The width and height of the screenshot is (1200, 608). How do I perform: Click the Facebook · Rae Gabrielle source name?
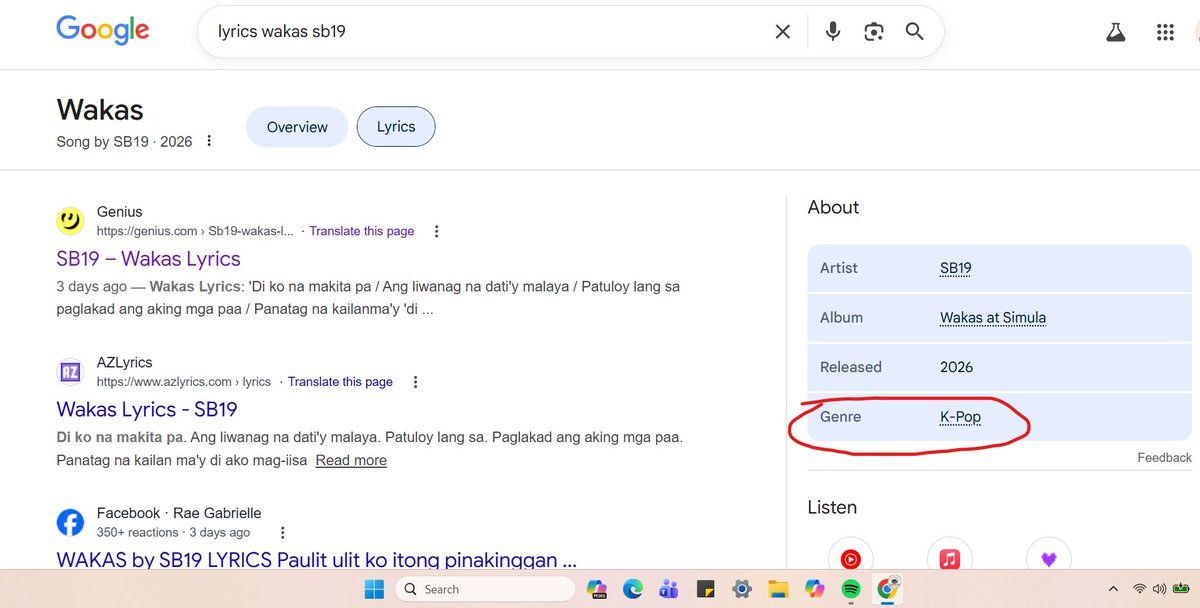[179, 513]
